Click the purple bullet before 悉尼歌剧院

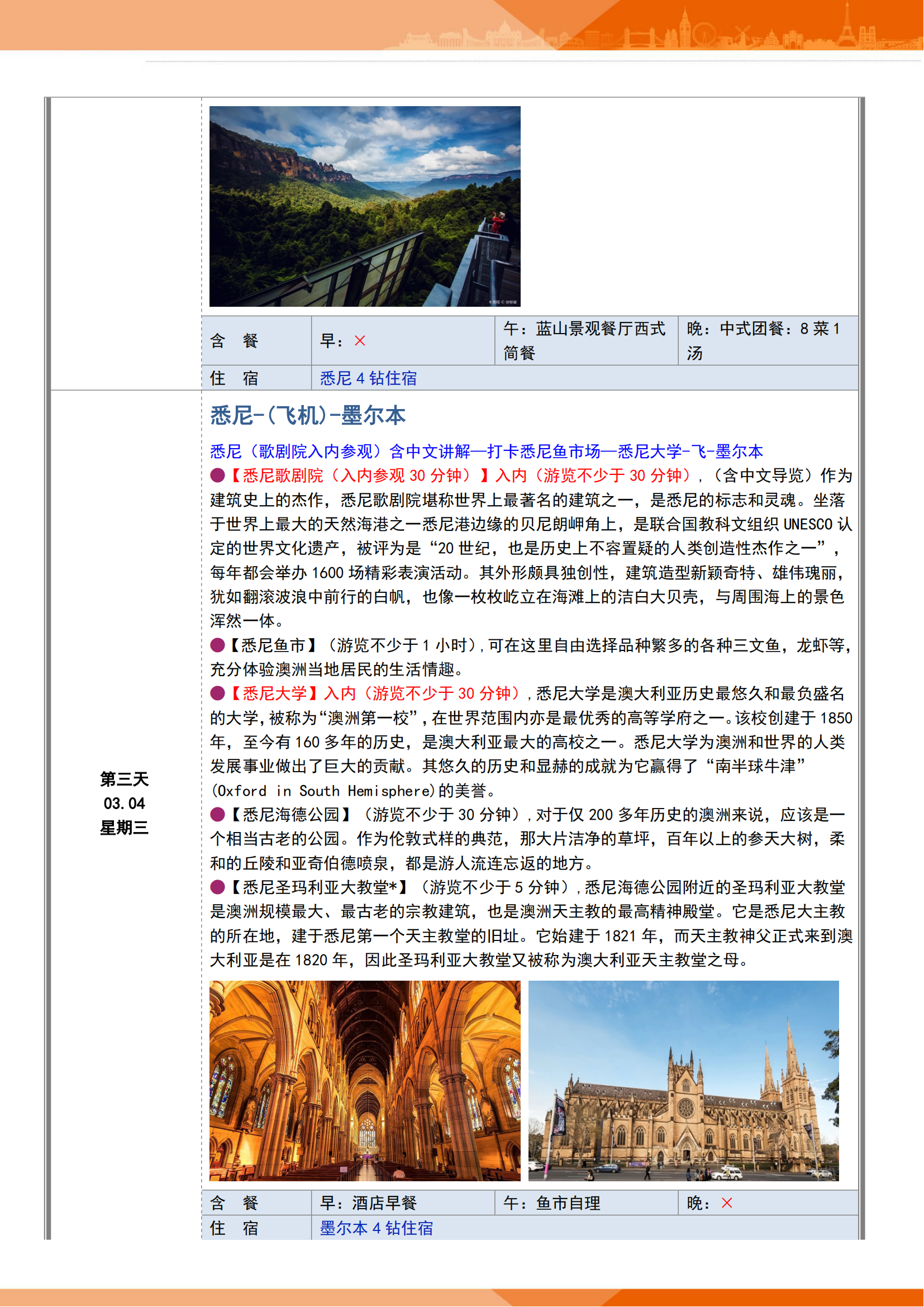pos(217,475)
